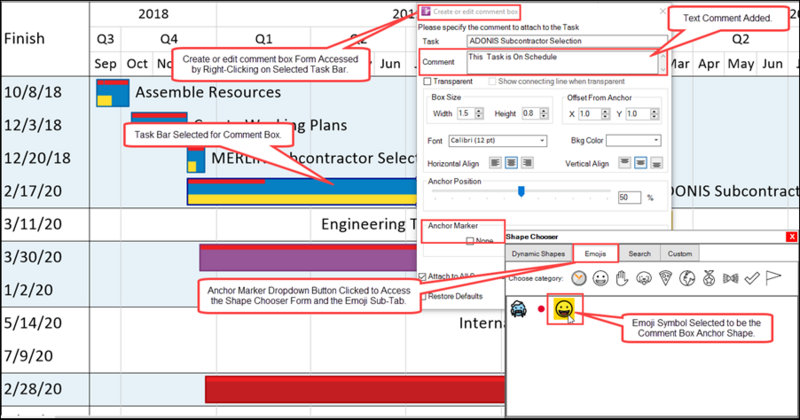Screen dimensions: 800x420
Task: Select the raised hand emoji category
Action: point(621,278)
